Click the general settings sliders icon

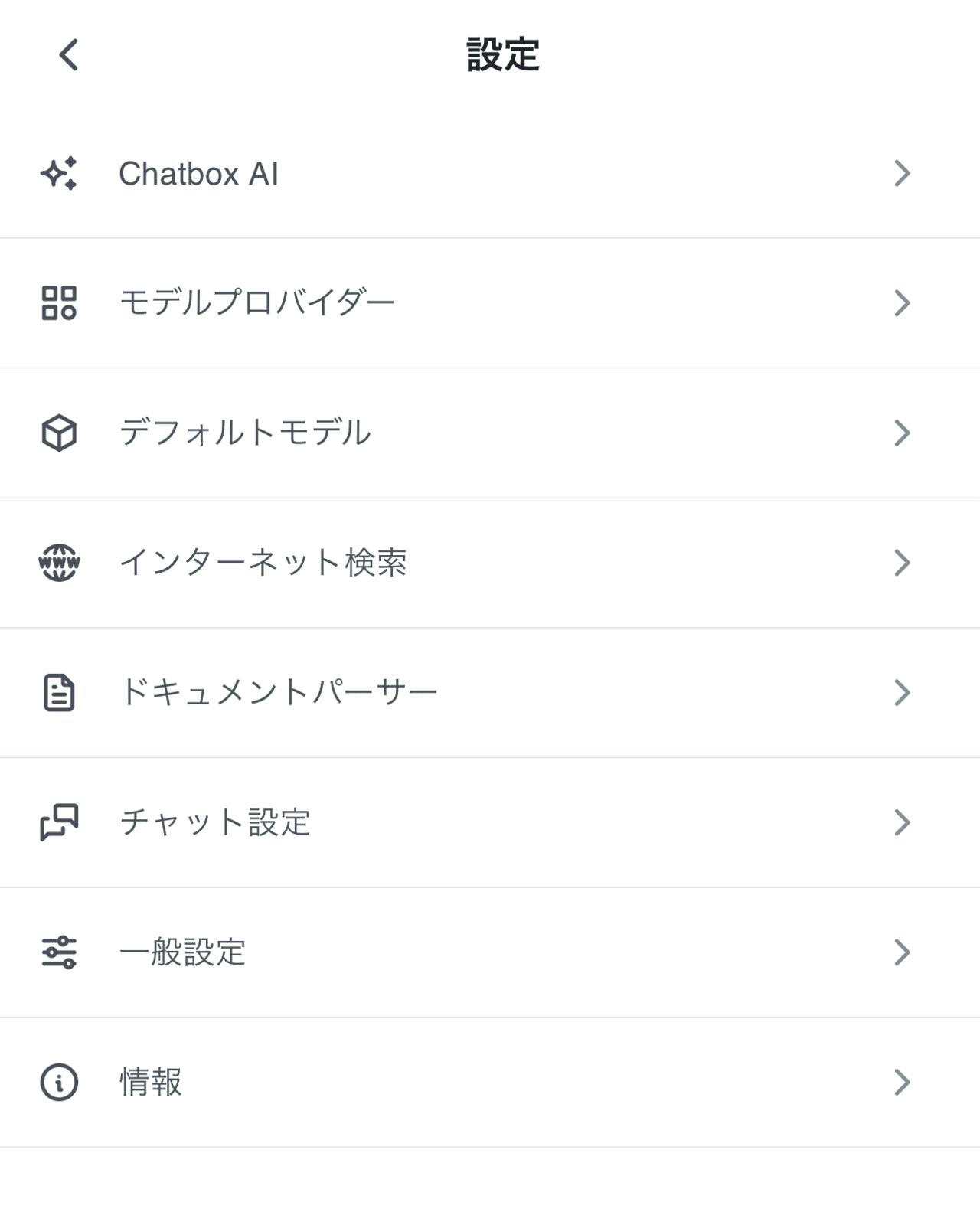pos(59,952)
